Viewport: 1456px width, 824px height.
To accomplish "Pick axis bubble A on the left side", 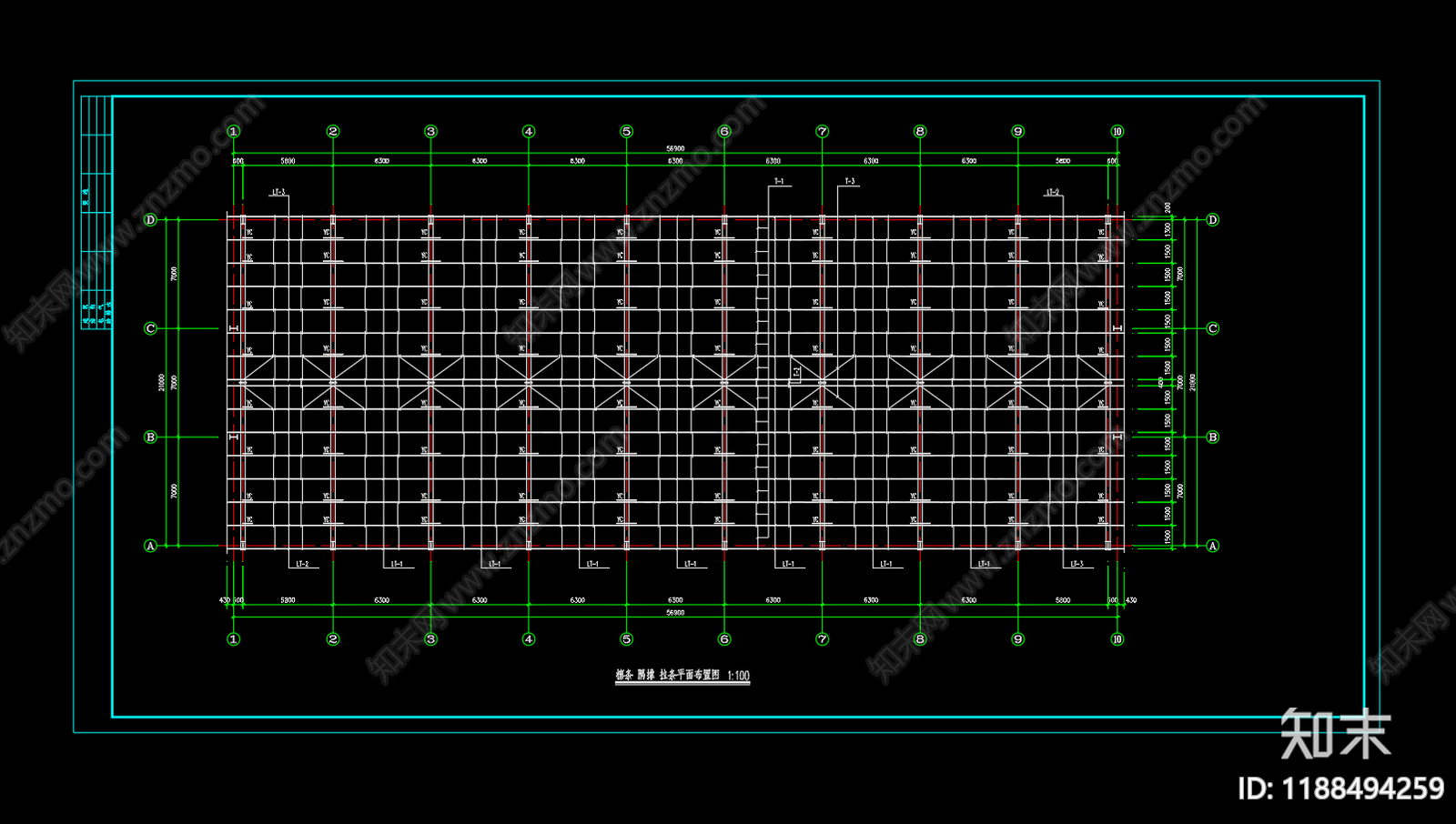I will (x=151, y=546).
